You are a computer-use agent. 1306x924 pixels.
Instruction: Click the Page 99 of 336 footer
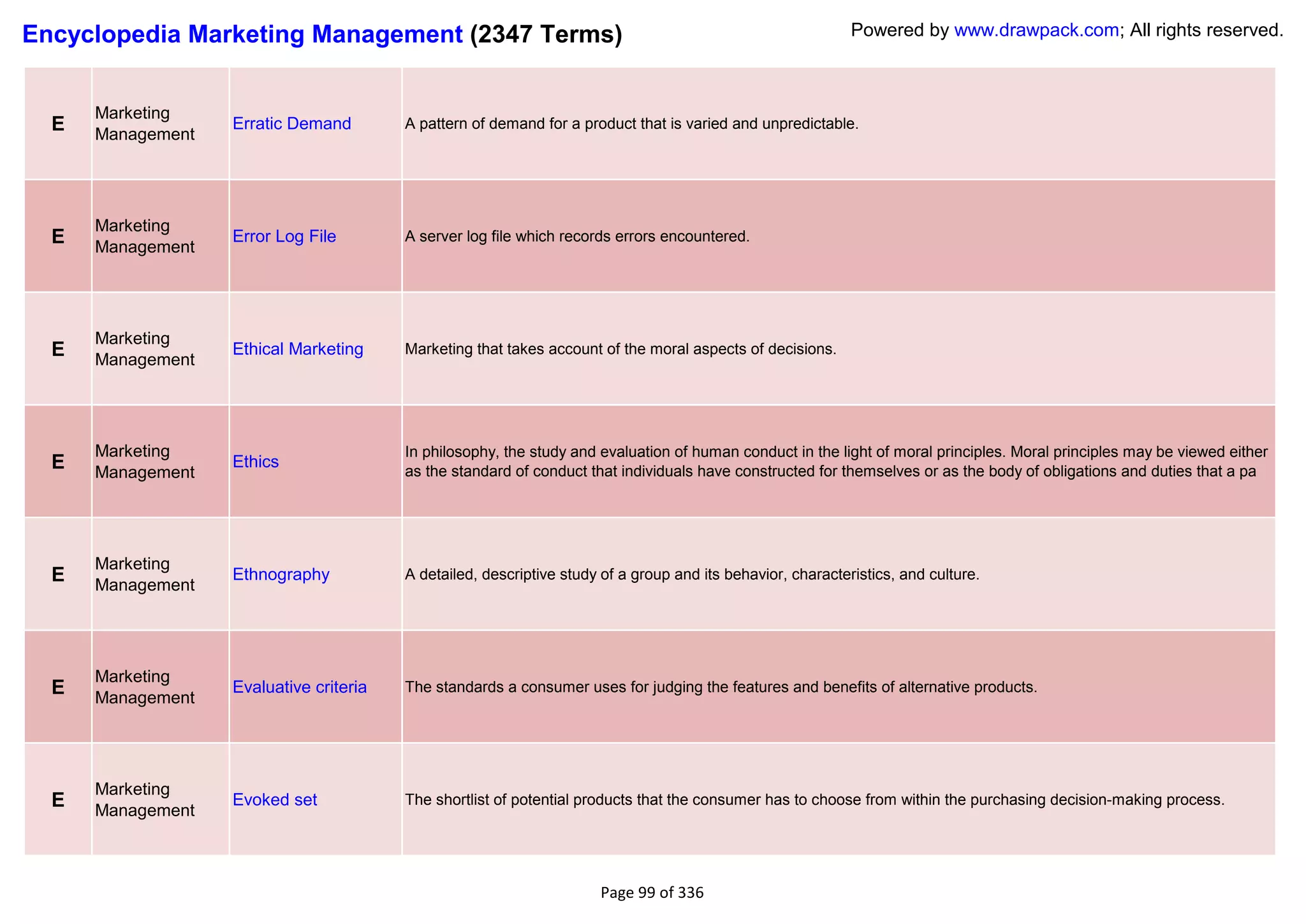click(x=652, y=893)
